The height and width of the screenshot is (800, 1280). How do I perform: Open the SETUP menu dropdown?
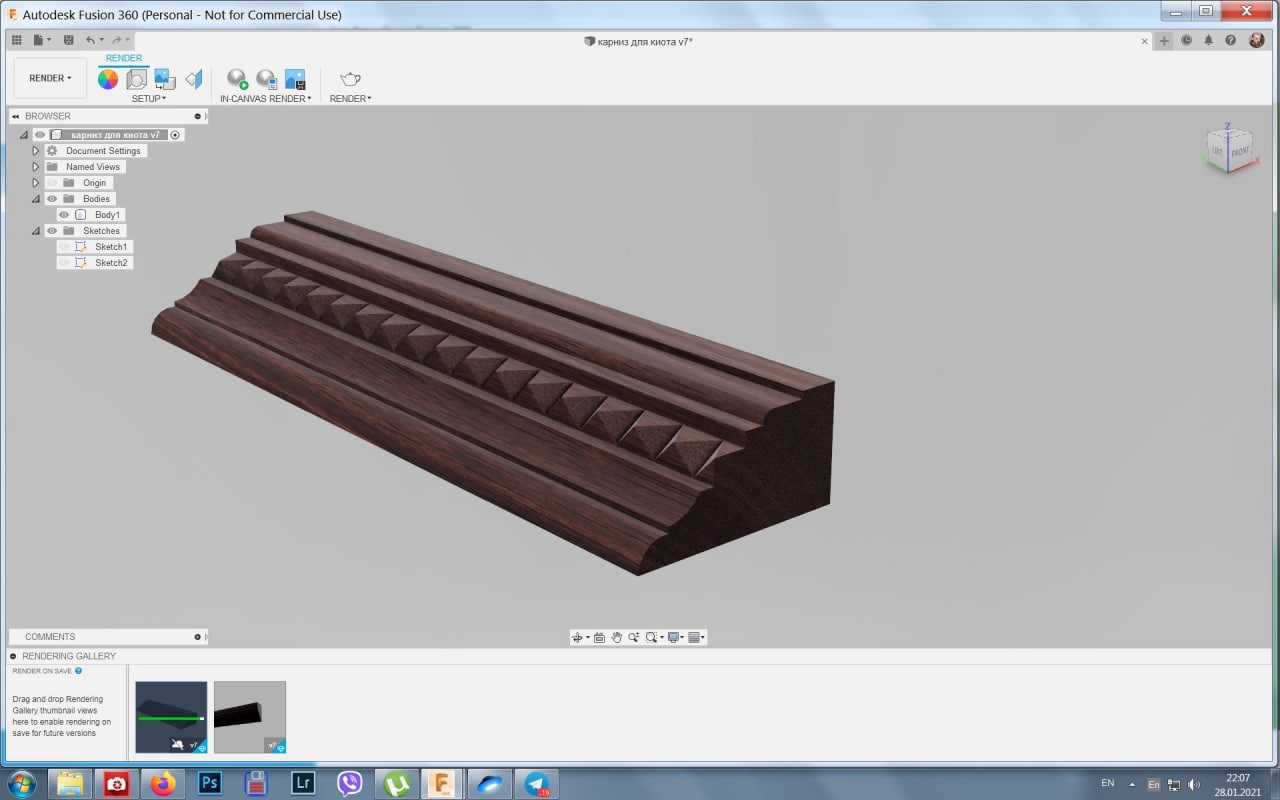point(149,99)
